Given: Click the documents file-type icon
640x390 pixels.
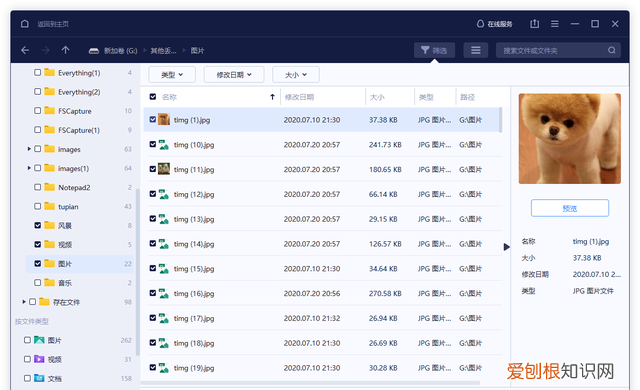Looking at the screenshot, I should coord(39,378).
